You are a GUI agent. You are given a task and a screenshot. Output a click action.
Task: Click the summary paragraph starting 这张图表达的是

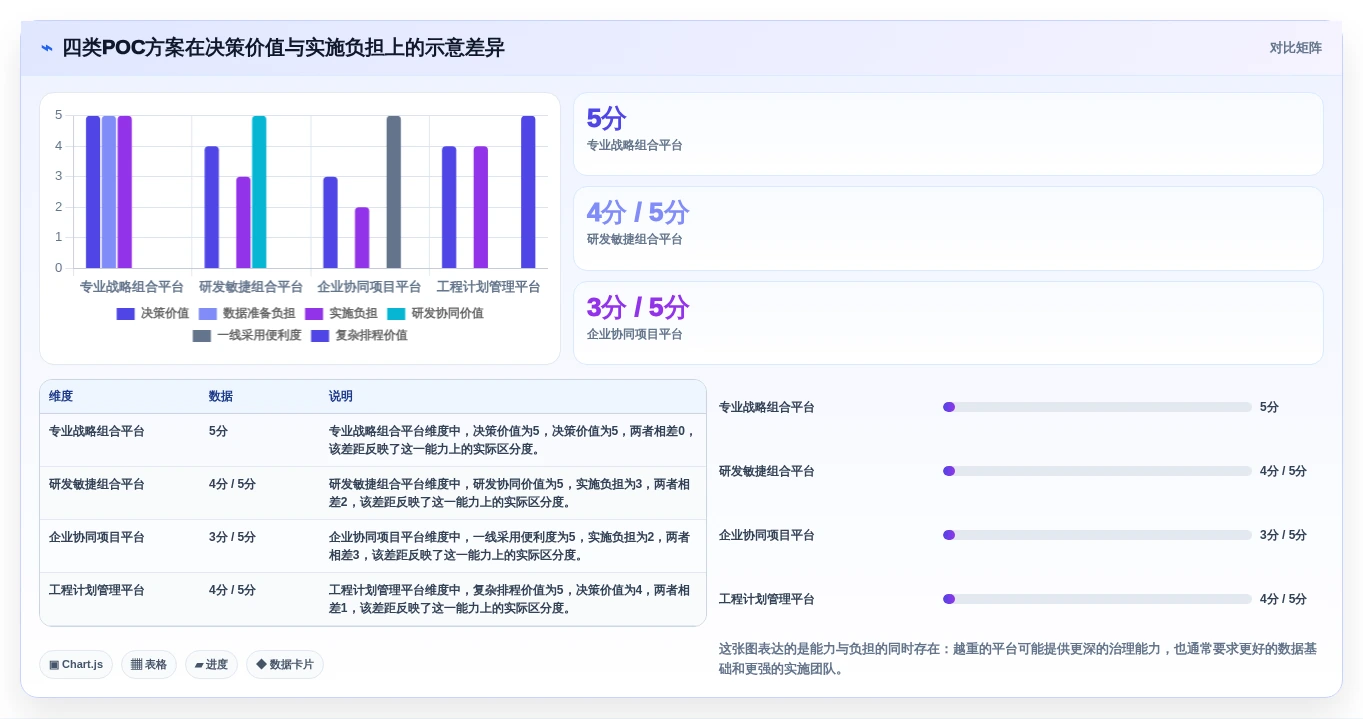point(1018,659)
